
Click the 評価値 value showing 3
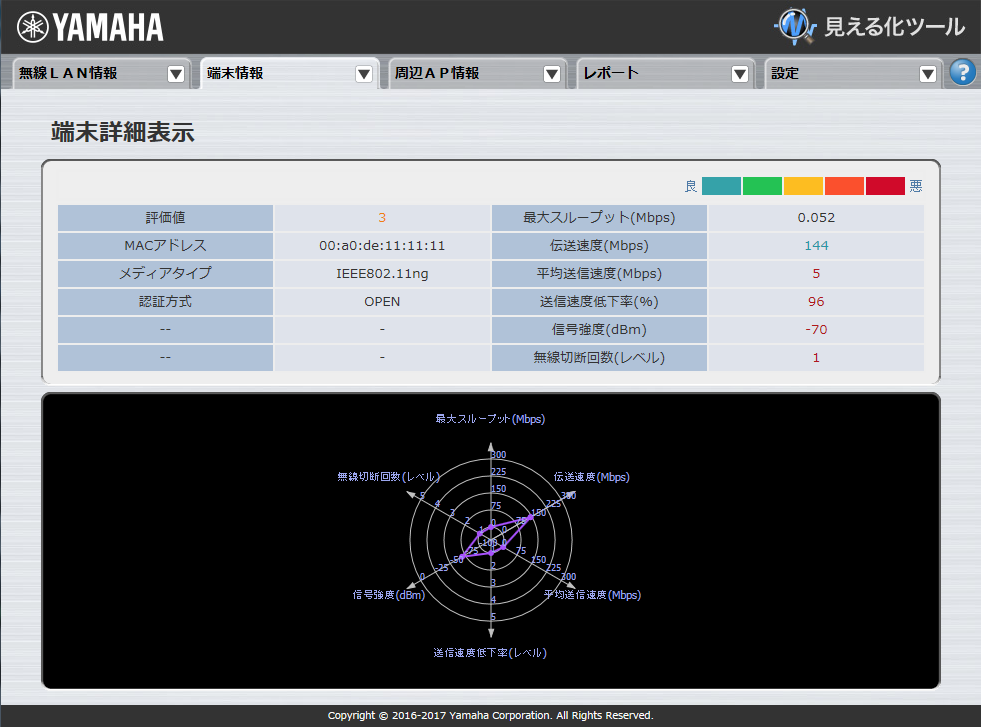pos(382,217)
